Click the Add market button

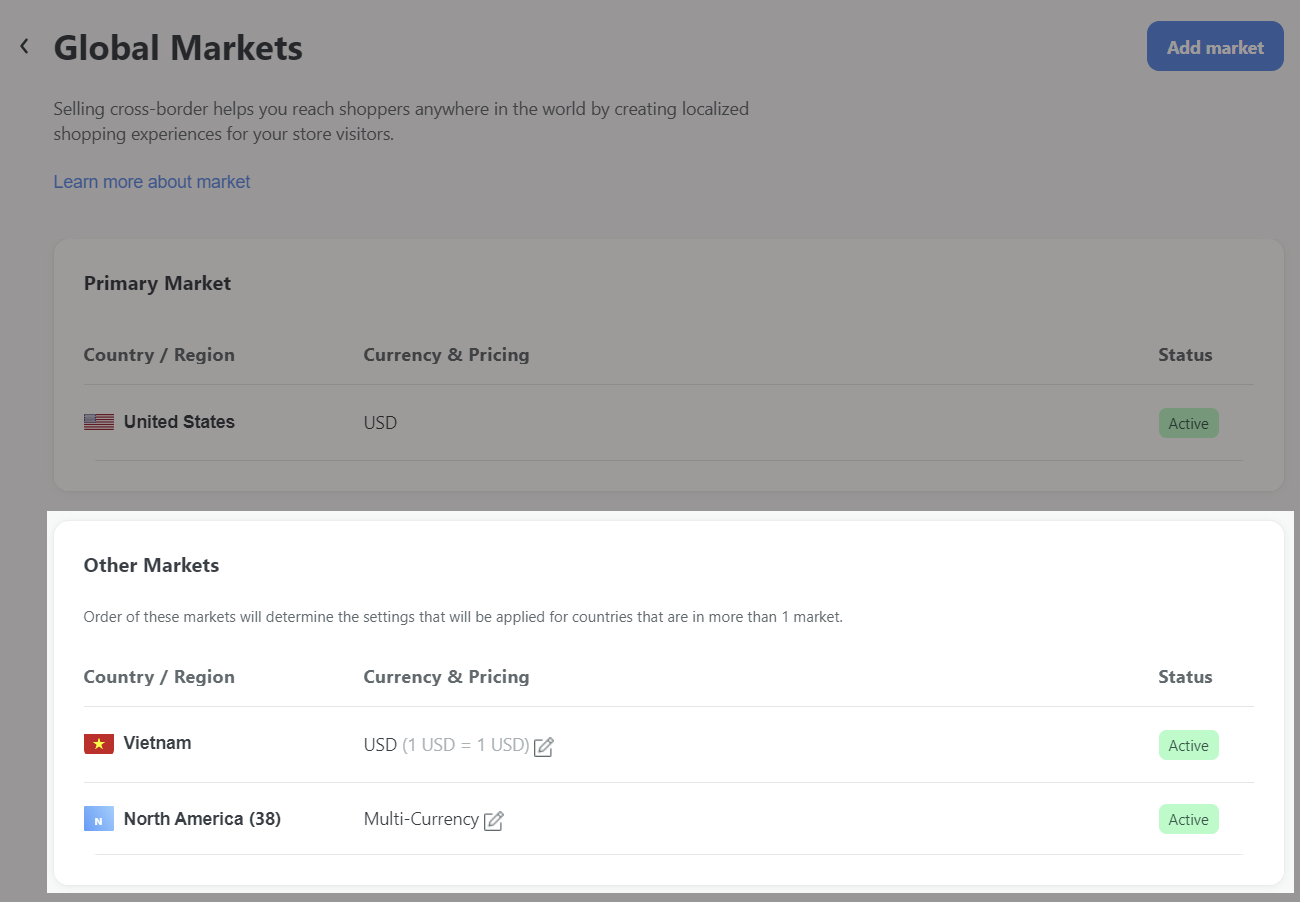tap(1215, 47)
